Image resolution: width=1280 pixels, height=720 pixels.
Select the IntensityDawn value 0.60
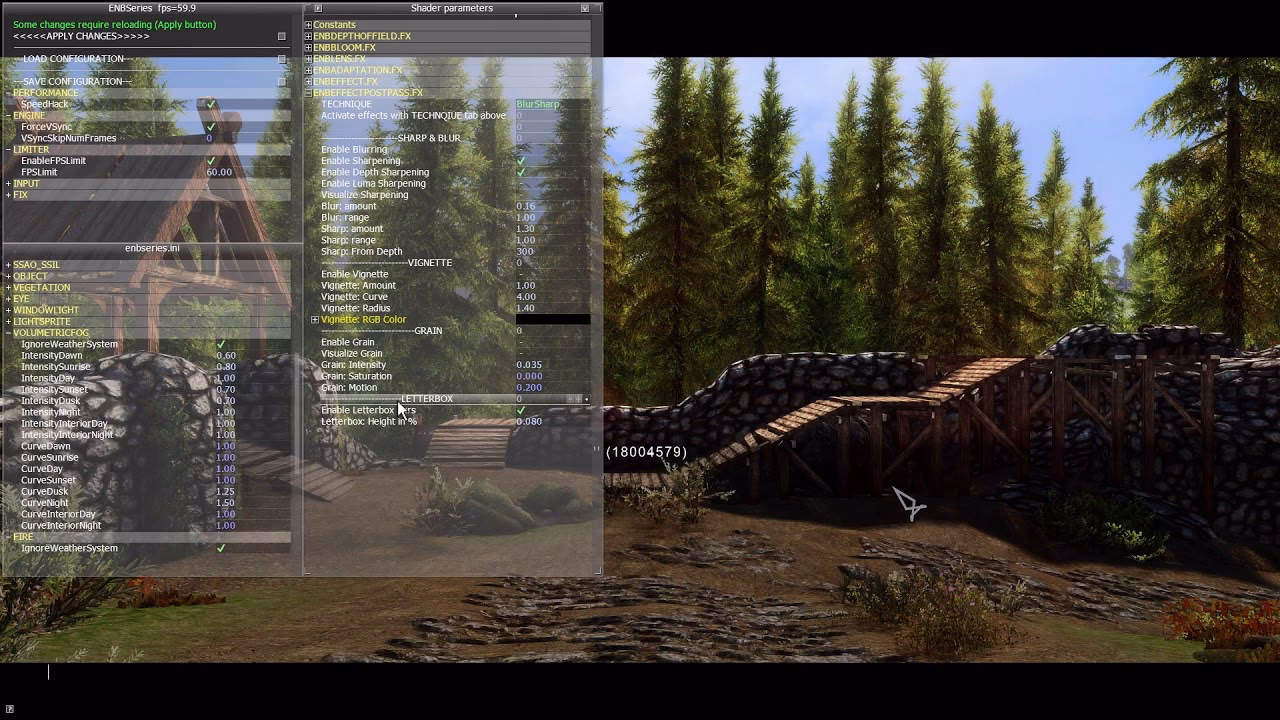pos(226,356)
